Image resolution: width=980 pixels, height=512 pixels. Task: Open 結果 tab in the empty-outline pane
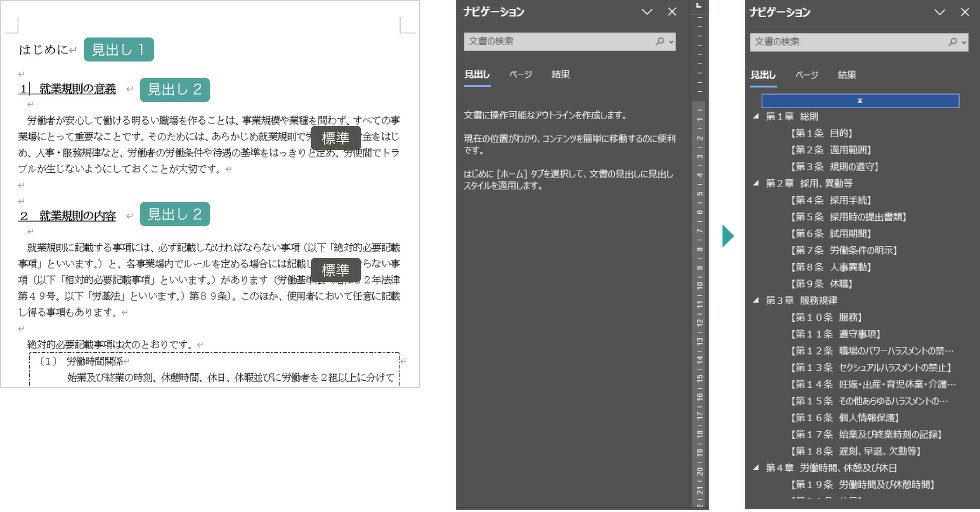[x=561, y=75]
